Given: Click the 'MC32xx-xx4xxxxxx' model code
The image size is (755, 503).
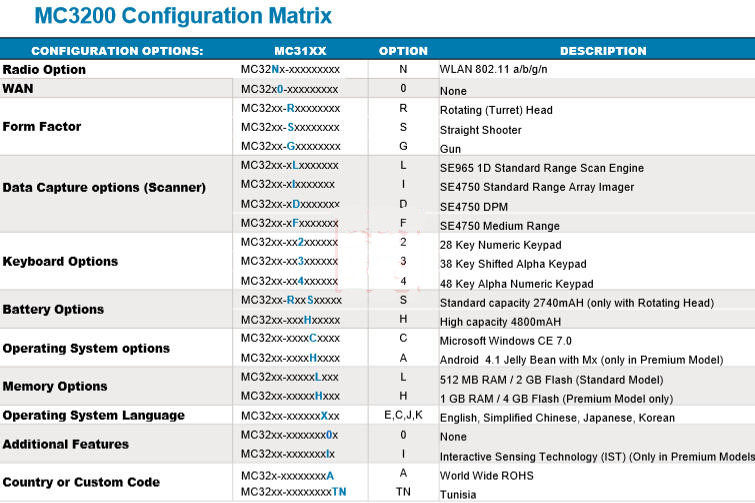Looking at the screenshot, I should [289, 281].
